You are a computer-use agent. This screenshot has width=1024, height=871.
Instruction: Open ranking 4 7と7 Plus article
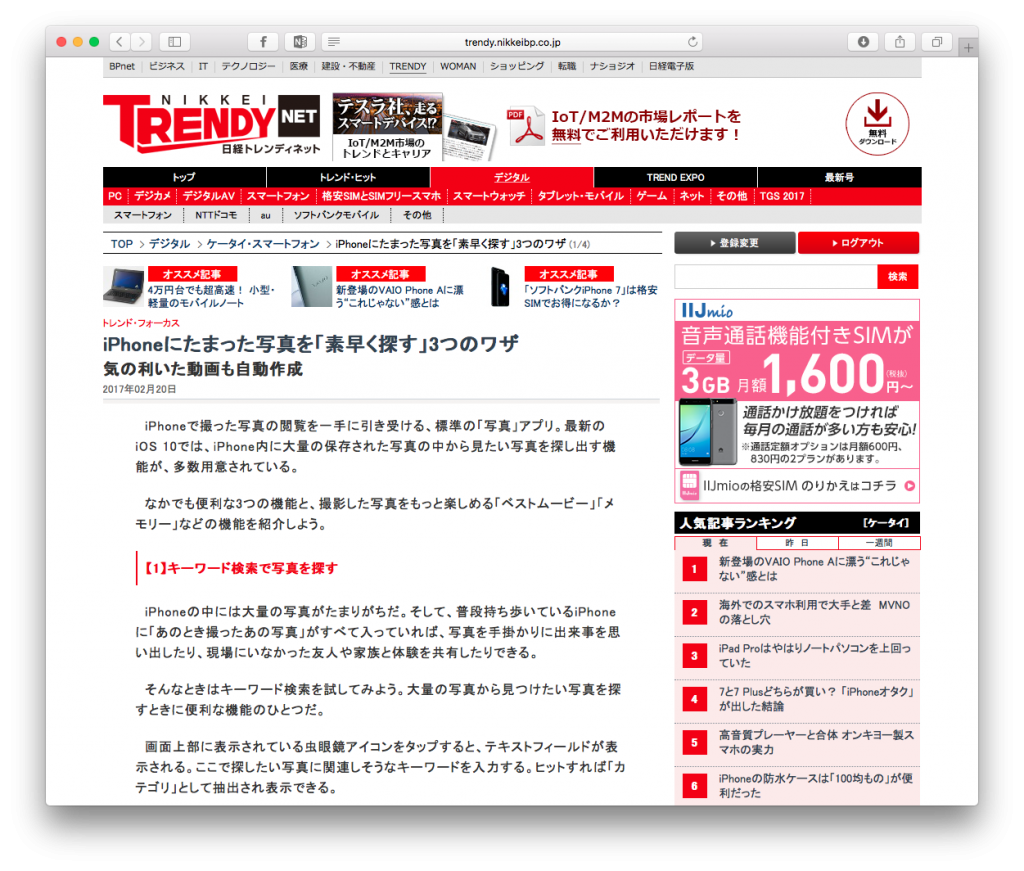click(816, 699)
